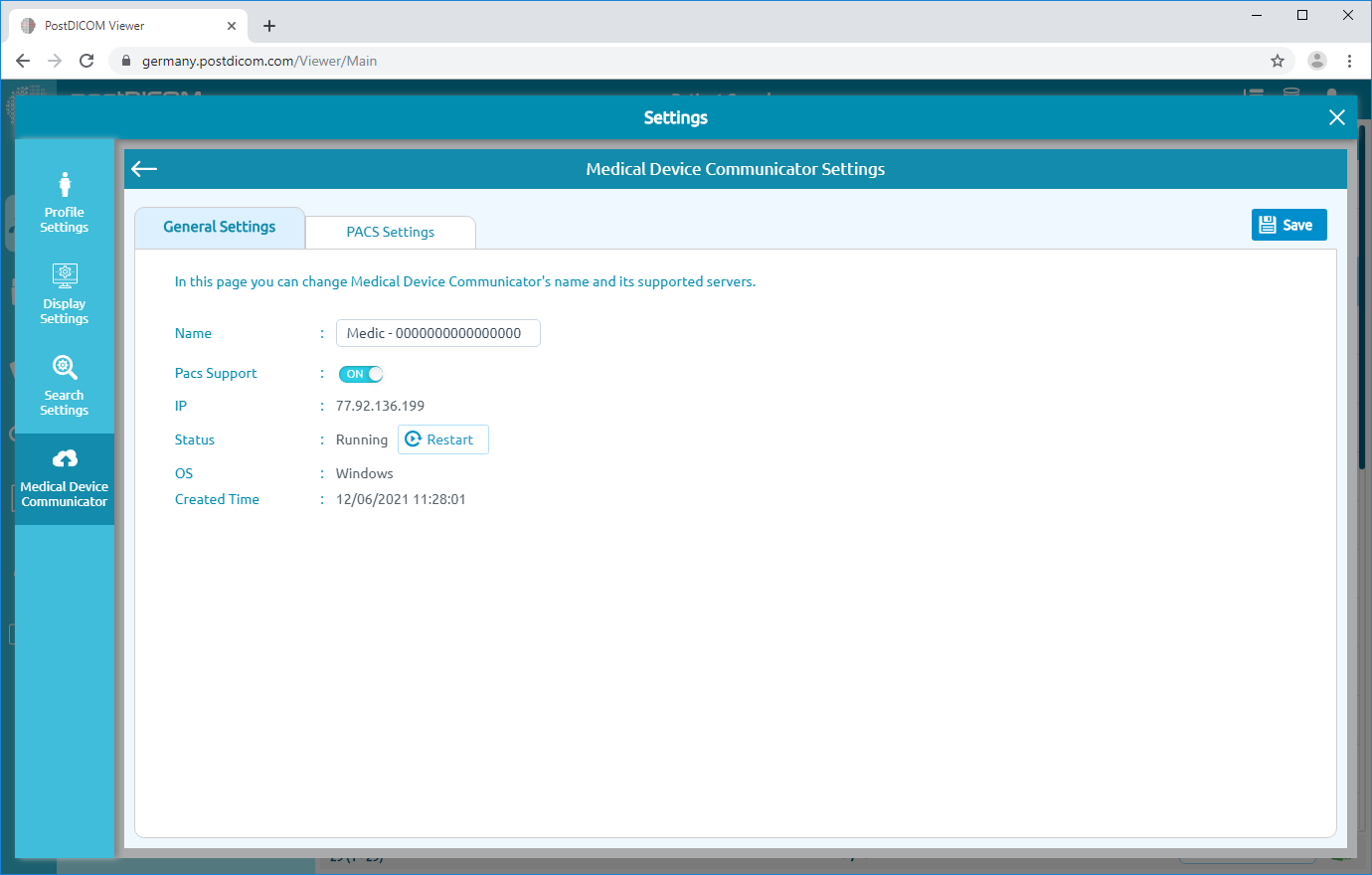1372x875 pixels.
Task: Click the Pacs Support label
Action: [x=216, y=373]
